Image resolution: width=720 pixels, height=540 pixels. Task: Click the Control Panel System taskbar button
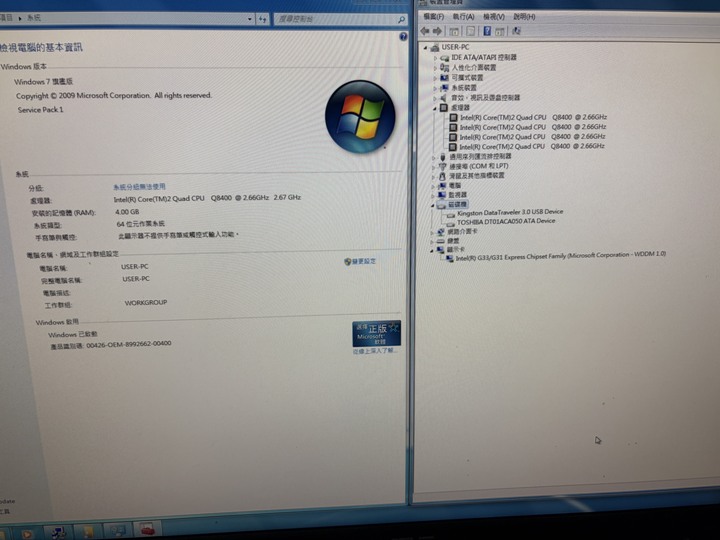click(x=118, y=531)
